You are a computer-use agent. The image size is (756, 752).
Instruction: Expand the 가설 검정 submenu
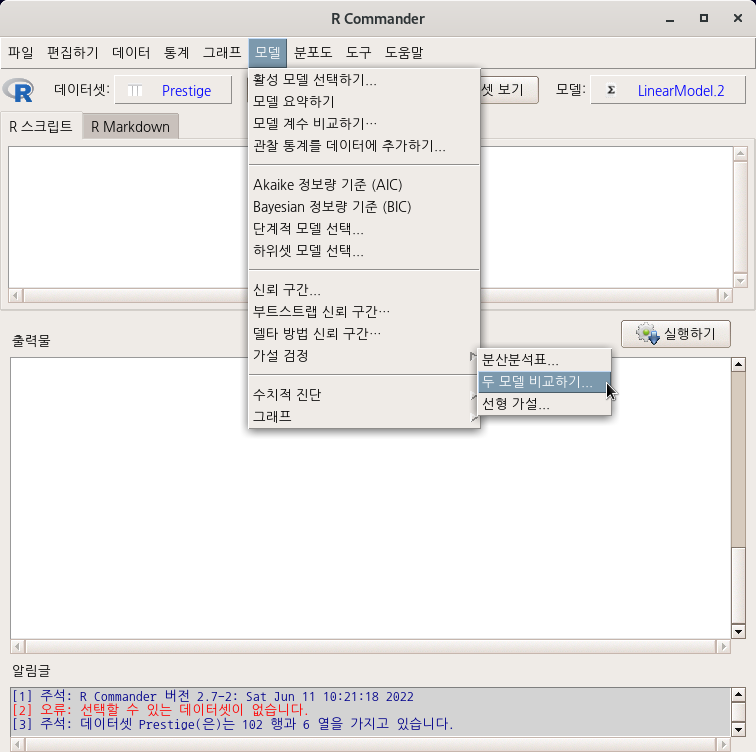364,356
